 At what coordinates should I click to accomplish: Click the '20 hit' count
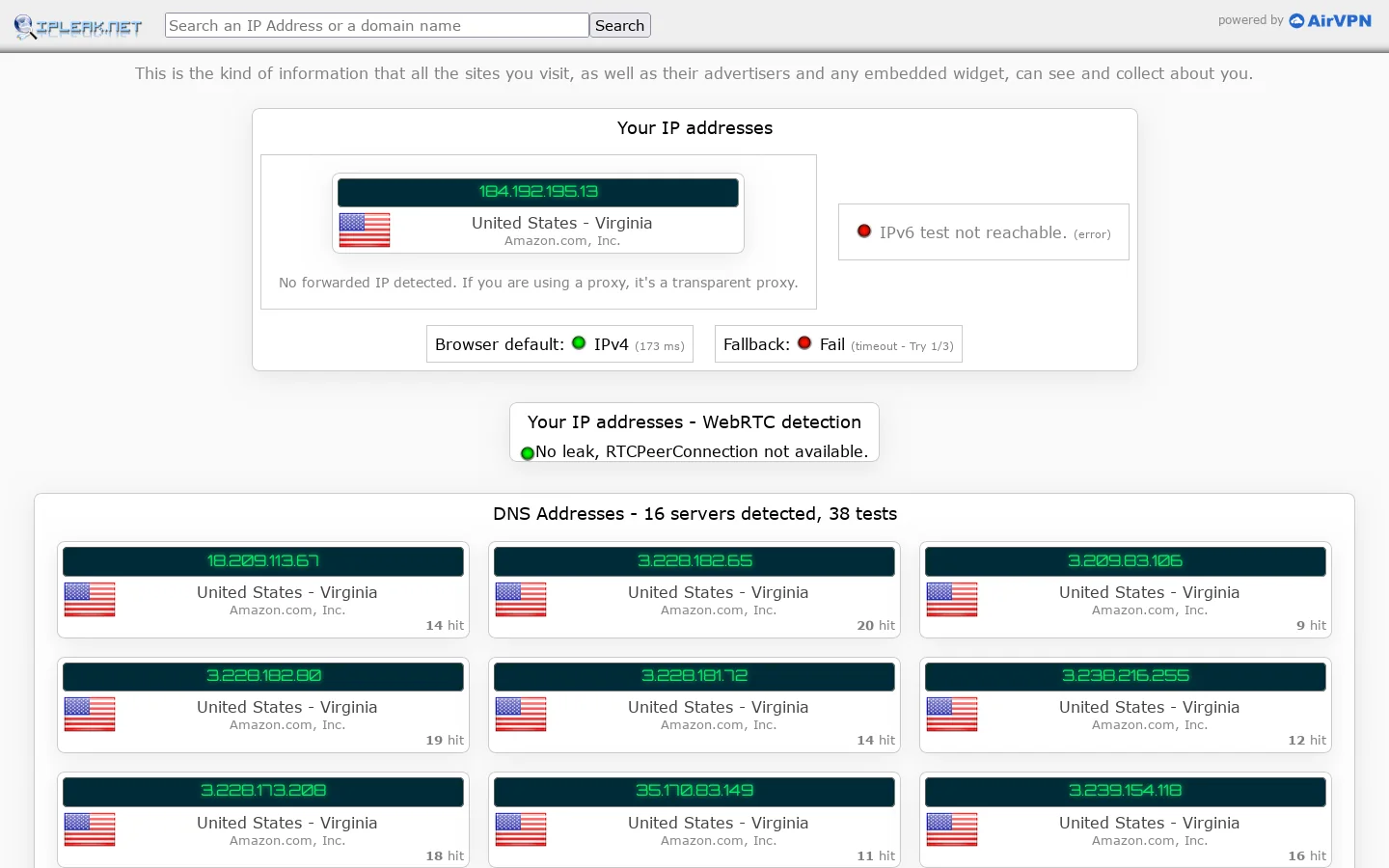coord(876,626)
